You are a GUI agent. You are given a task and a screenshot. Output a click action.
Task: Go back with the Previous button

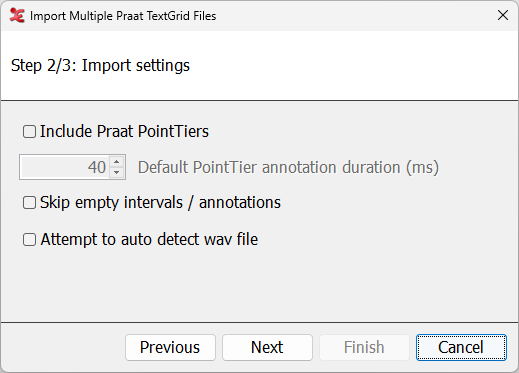coord(170,347)
